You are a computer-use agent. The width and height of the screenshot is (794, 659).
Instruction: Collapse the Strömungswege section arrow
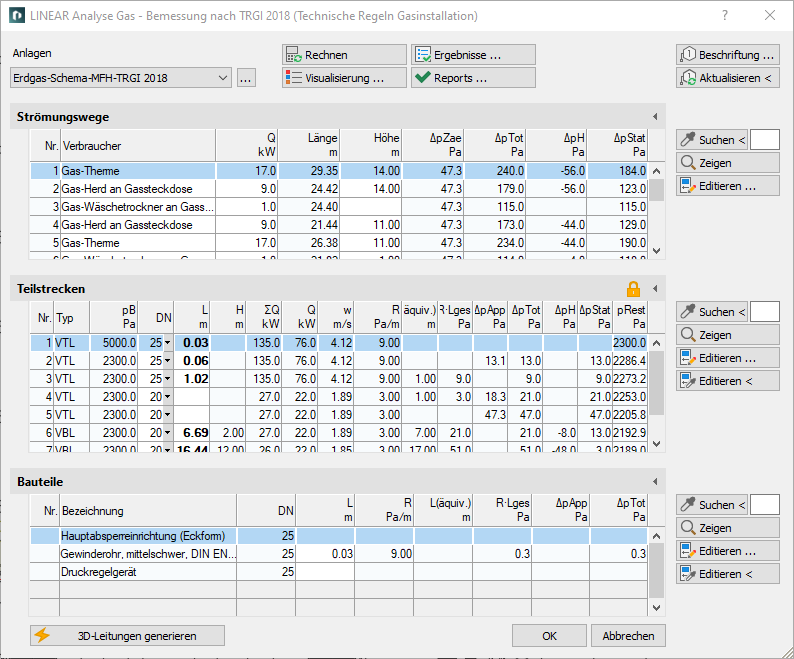coord(655,117)
